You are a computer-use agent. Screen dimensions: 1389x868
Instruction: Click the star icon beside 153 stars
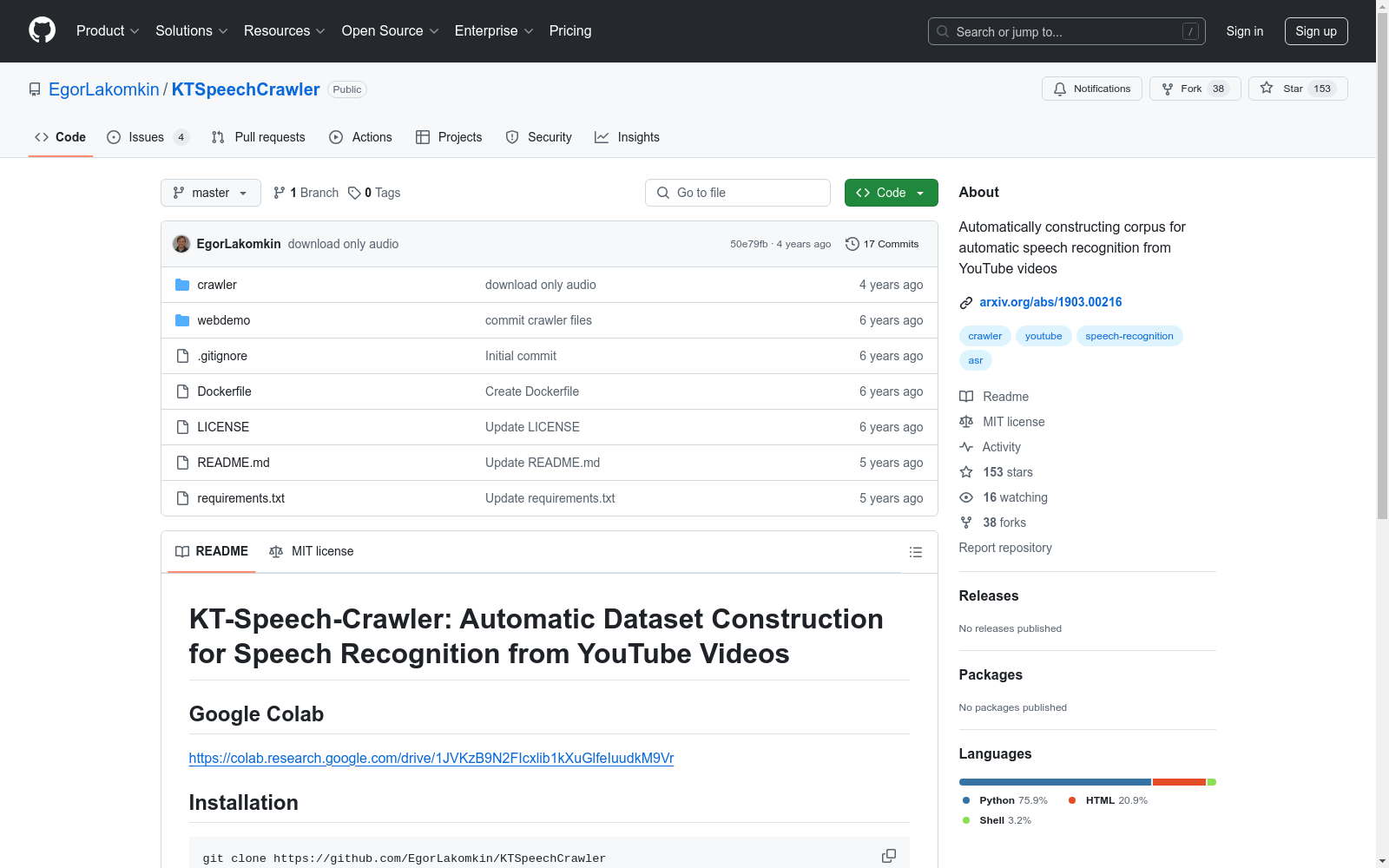pyautogui.click(x=966, y=472)
